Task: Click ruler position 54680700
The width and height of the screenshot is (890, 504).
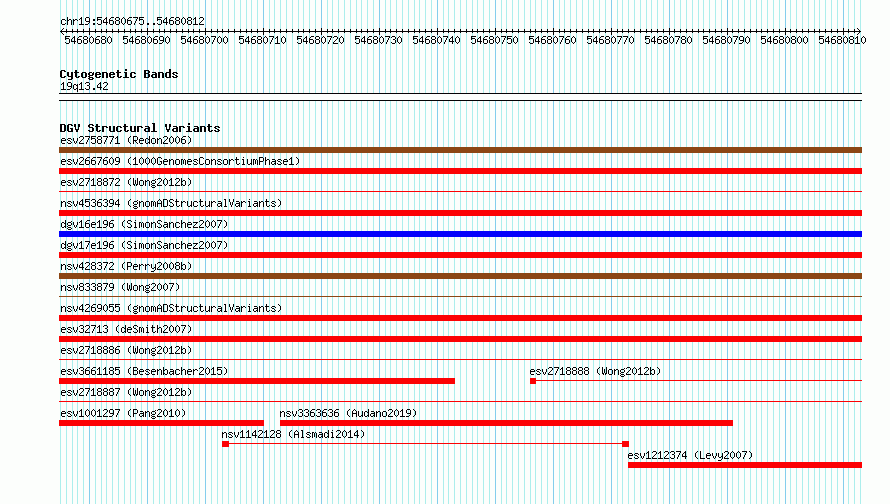Action: (x=204, y=40)
